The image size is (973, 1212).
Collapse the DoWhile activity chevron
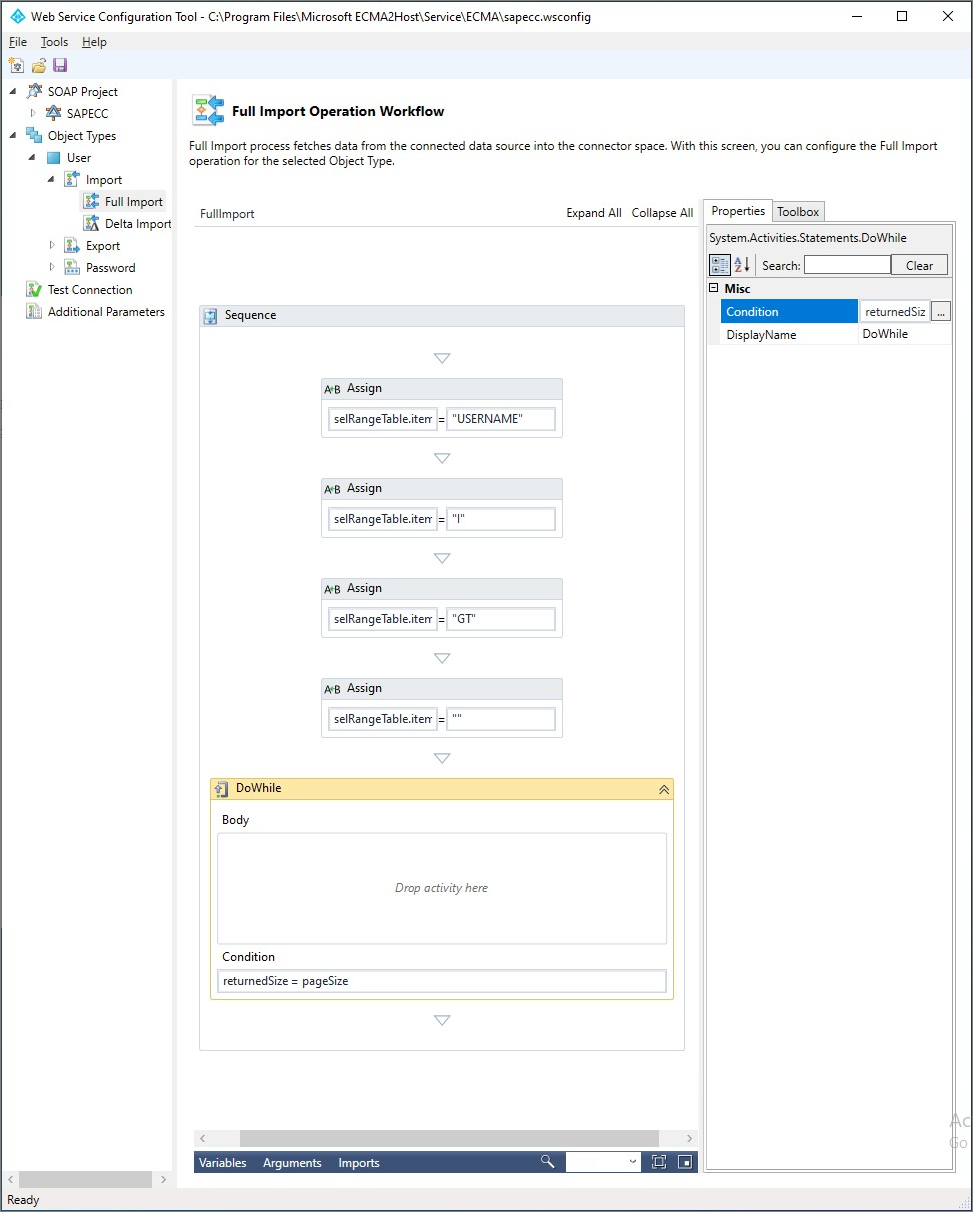tap(663, 789)
